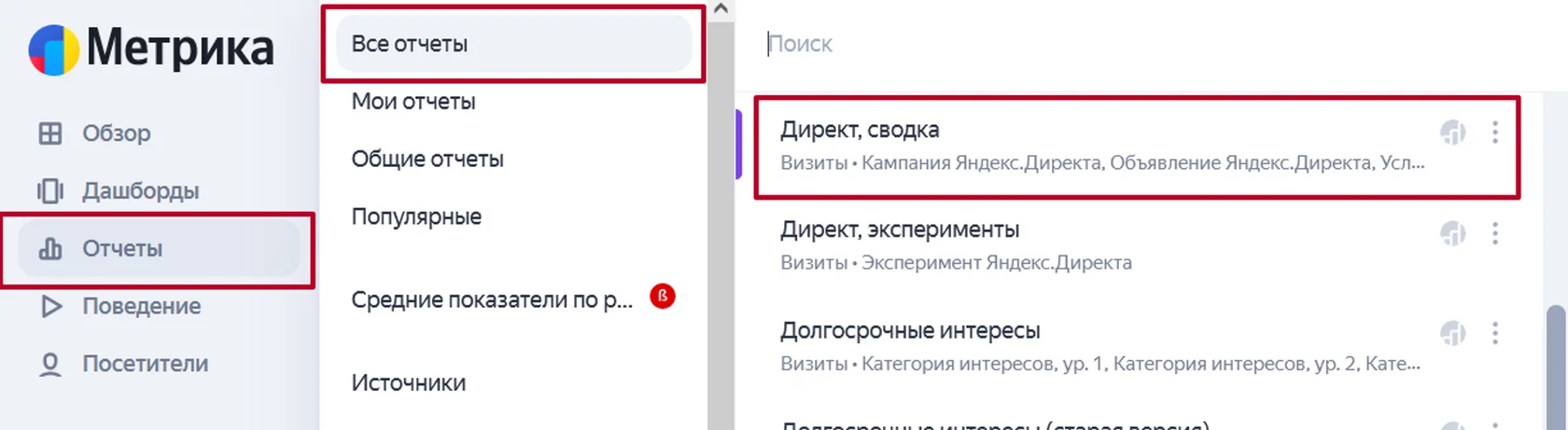Select Все отчеты category

(x=513, y=44)
